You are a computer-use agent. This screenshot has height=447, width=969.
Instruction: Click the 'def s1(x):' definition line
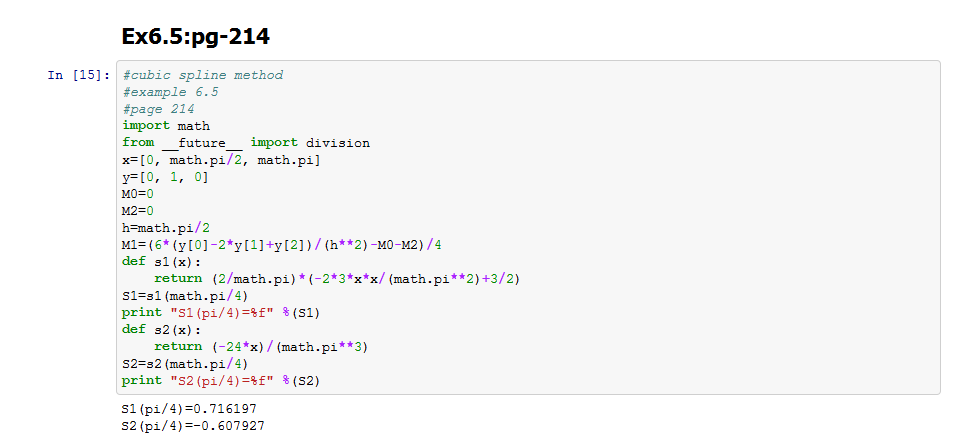(162, 262)
